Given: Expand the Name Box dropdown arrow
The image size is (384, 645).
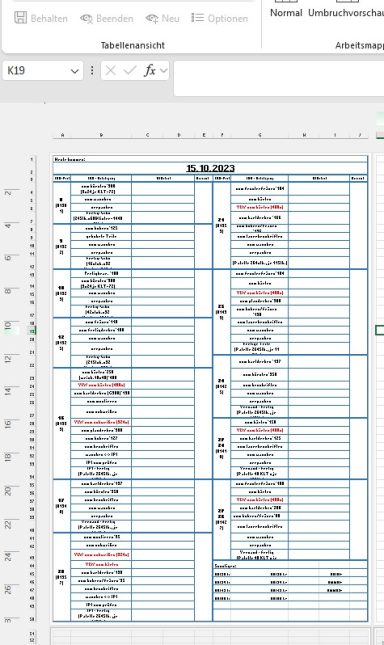Looking at the screenshot, I should tap(74, 71).
